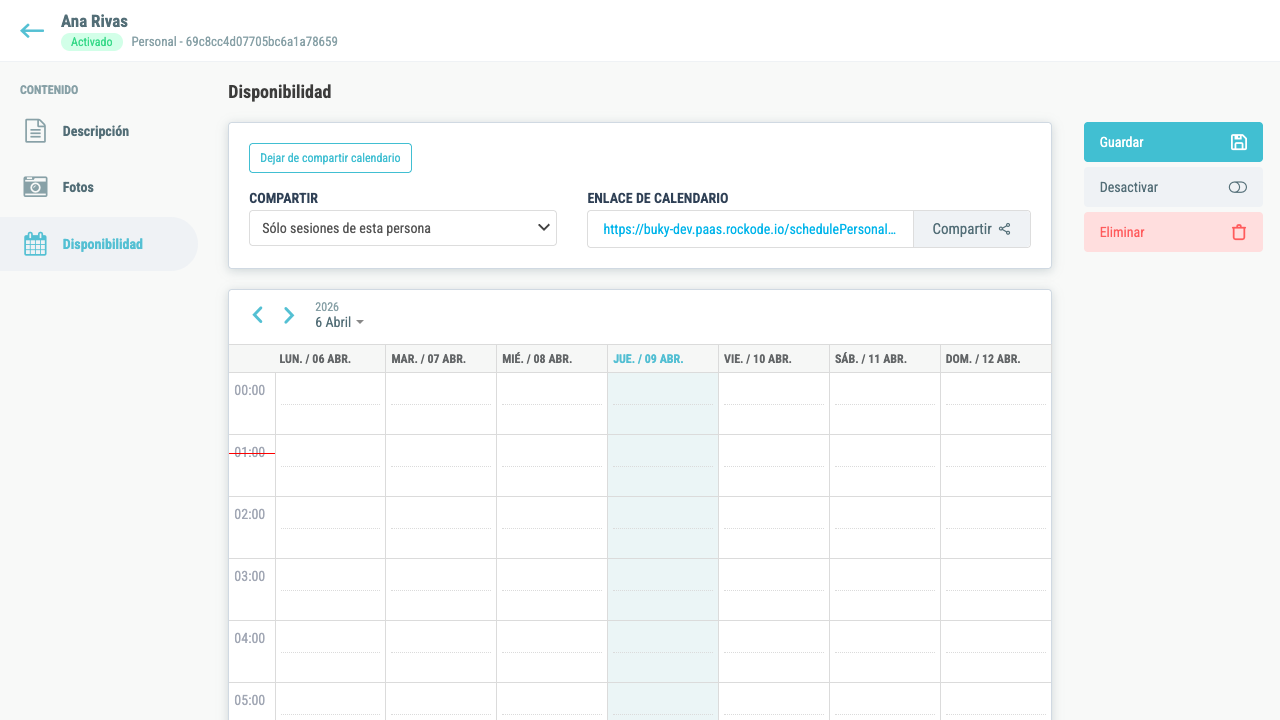The height and width of the screenshot is (720, 1280).
Task: Go to next week in calendar
Action: [x=289, y=315]
